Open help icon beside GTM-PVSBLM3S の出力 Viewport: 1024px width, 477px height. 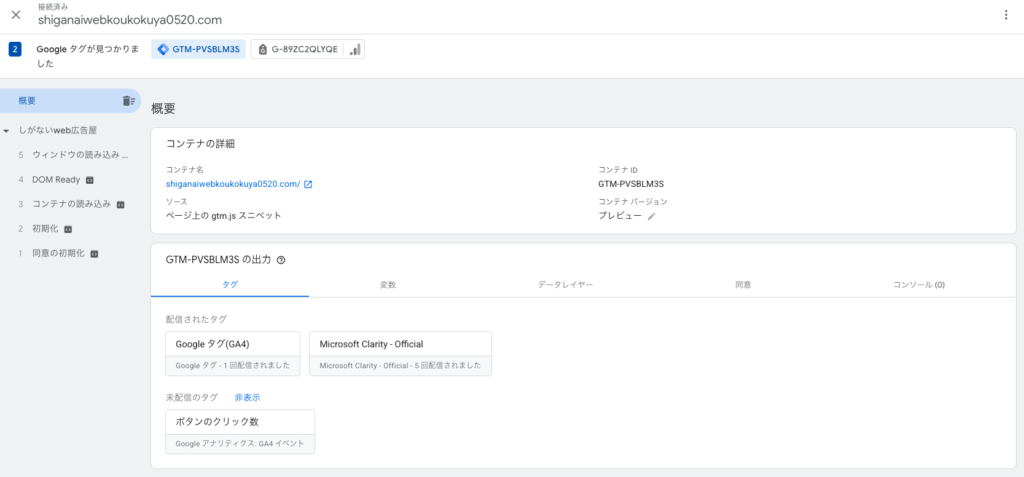[x=281, y=260]
